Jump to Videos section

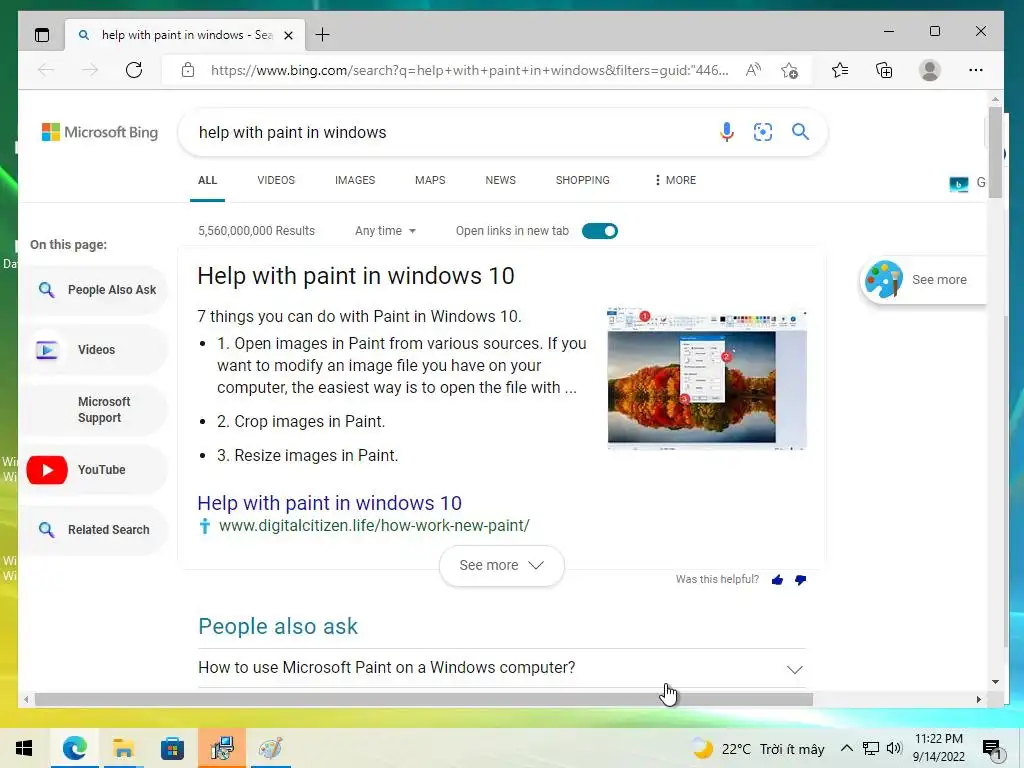(x=97, y=350)
